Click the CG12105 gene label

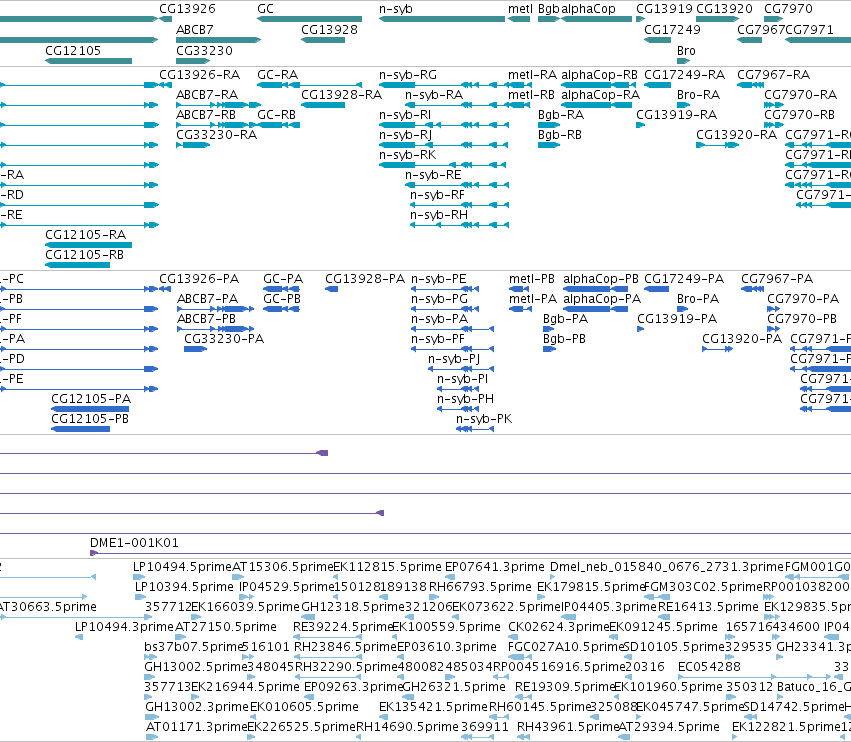73,50
